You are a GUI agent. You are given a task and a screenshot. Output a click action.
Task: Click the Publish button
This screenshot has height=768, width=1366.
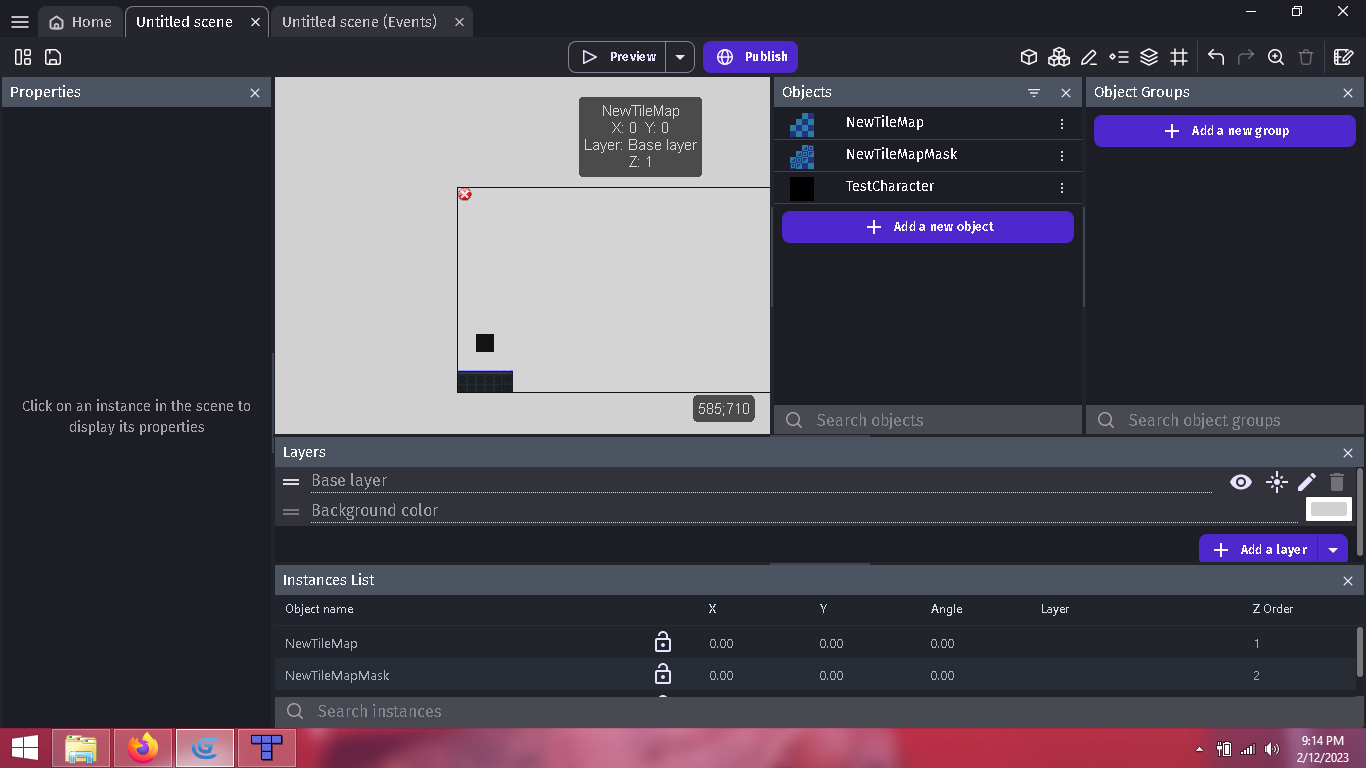tap(750, 57)
